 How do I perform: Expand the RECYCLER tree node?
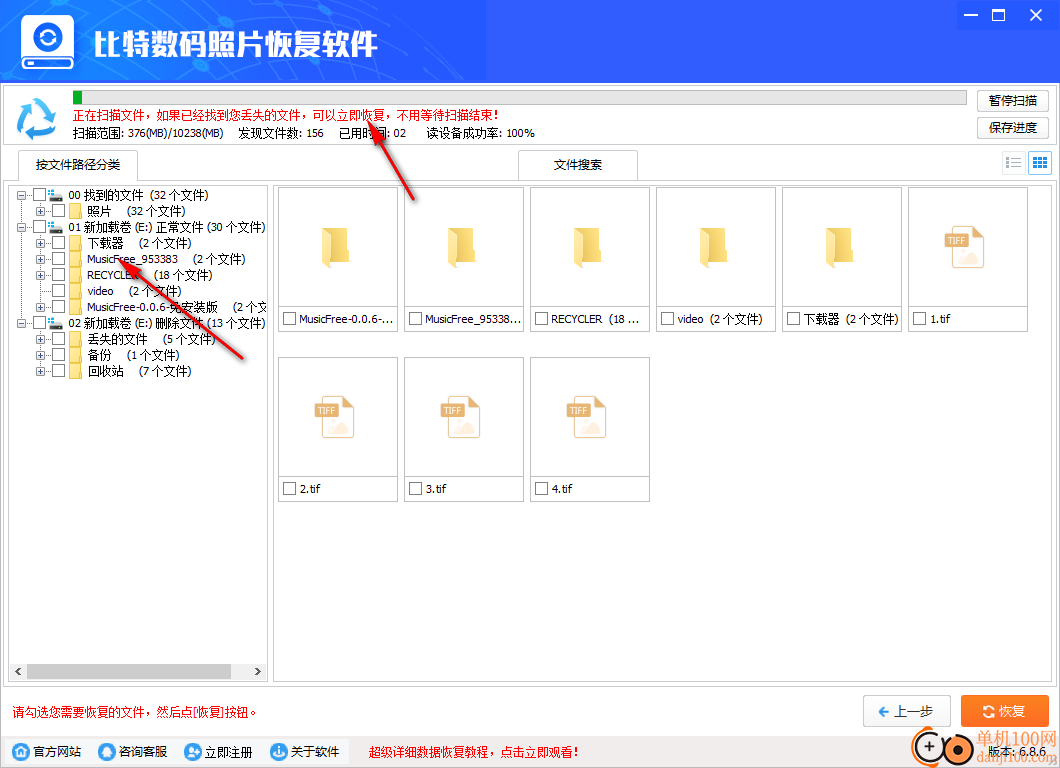coord(41,275)
